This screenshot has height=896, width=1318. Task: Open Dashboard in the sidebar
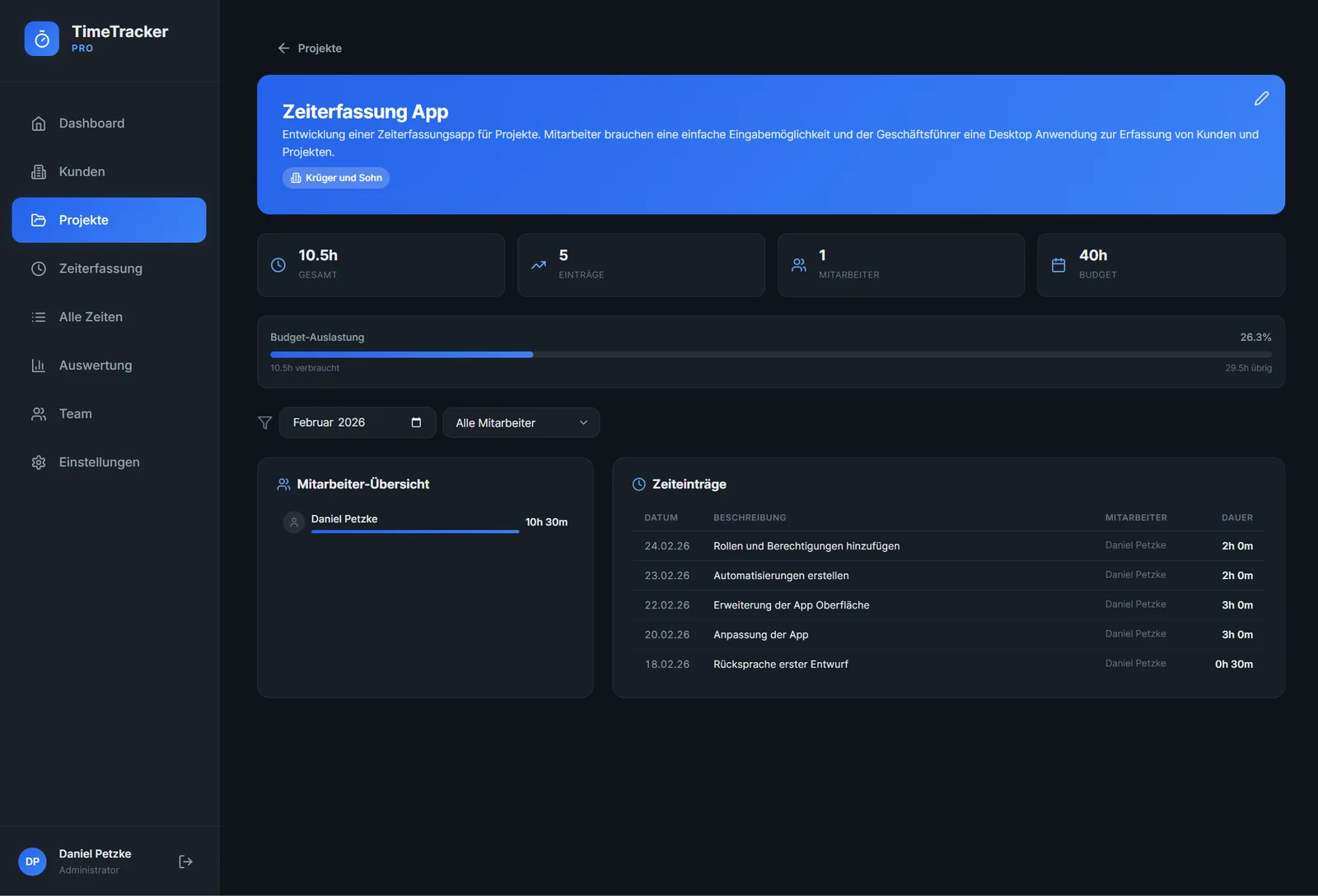pyautogui.click(x=109, y=124)
